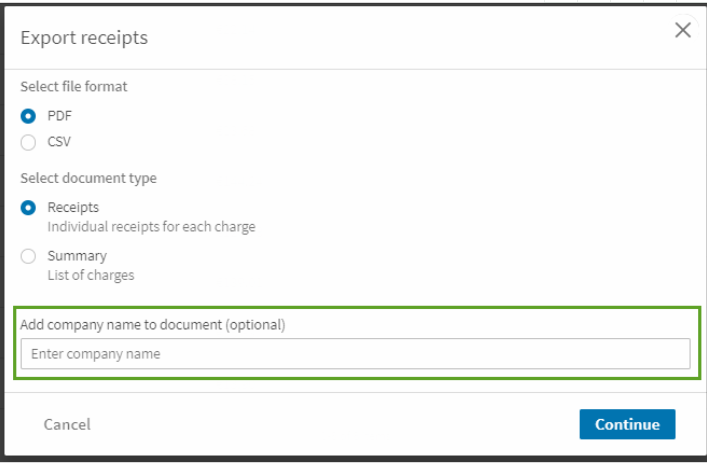Screen dimensions: 707x466
Task: Click the Export receipts dialog title
Action: coord(84,38)
